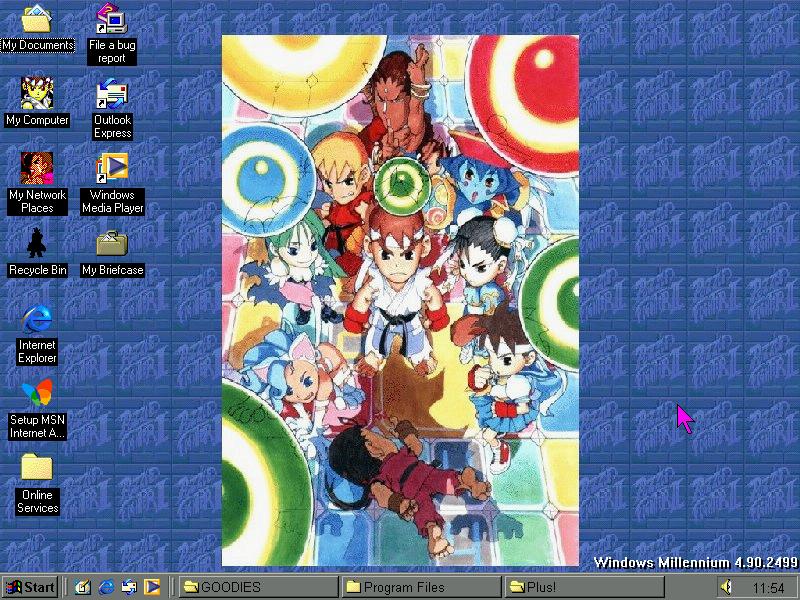Click the Setup MSN Internet Access icon
This screenshot has width=800, height=600.
[x=37, y=394]
